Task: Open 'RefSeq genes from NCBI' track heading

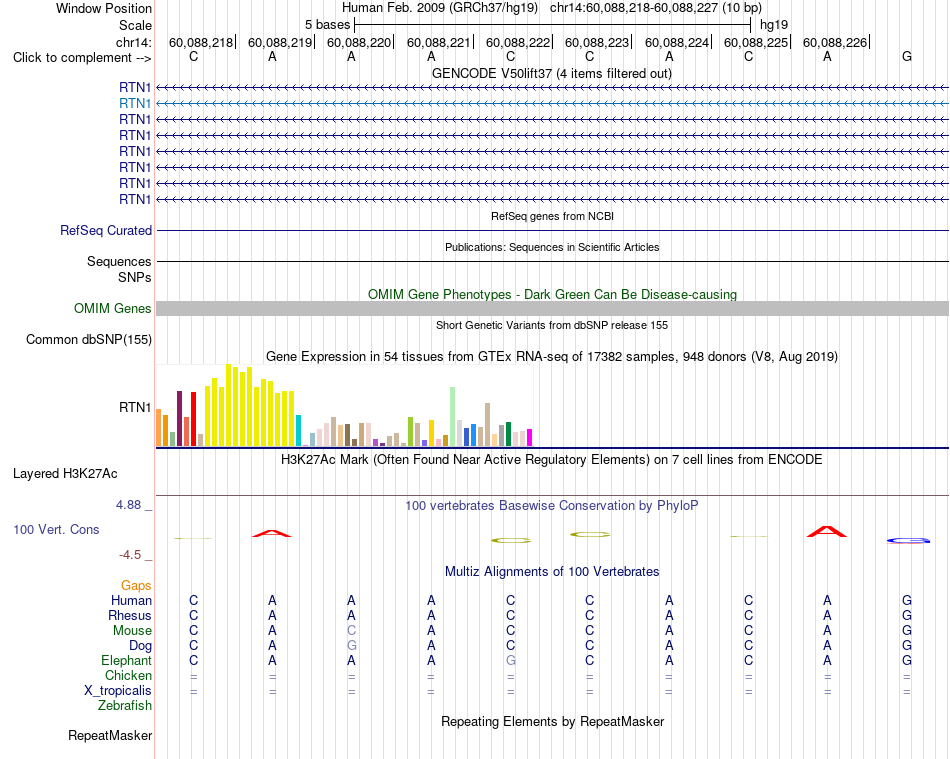Action: pos(552,216)
